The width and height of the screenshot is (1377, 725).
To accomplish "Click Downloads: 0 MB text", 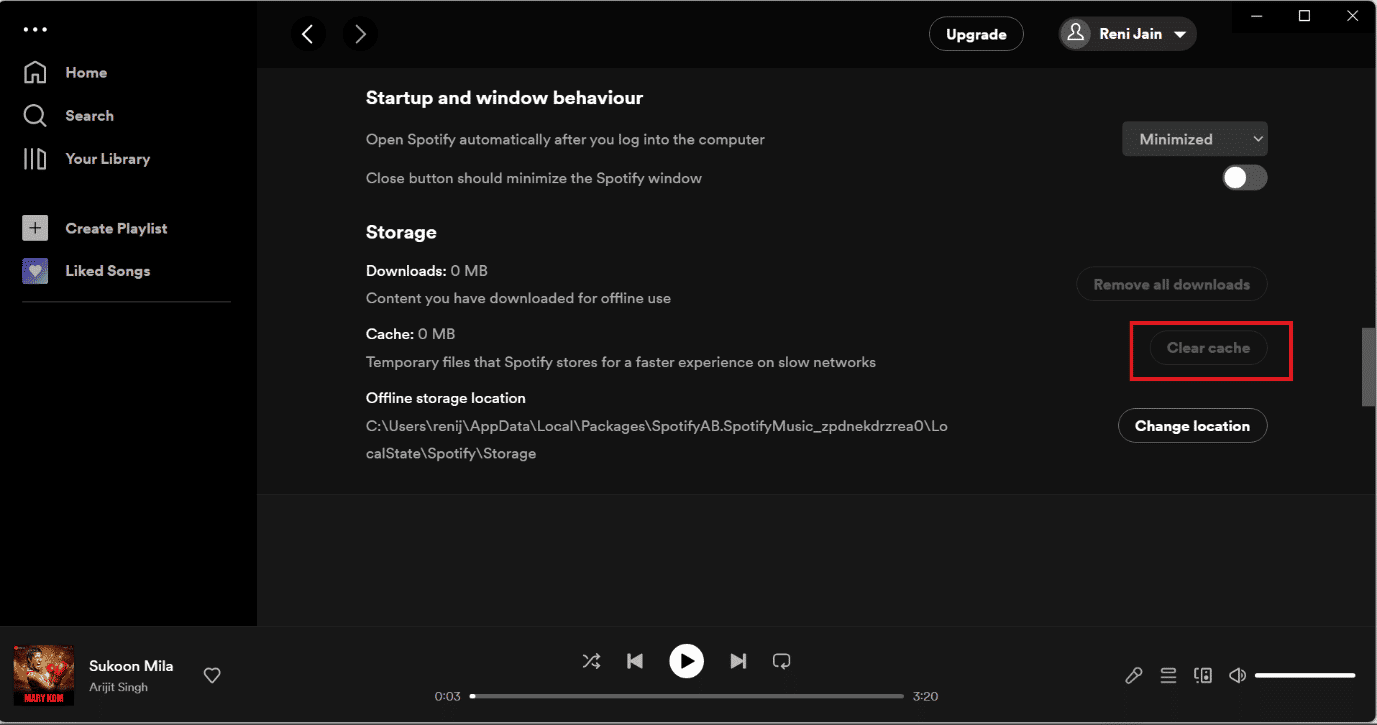I will tap(427, 271).
